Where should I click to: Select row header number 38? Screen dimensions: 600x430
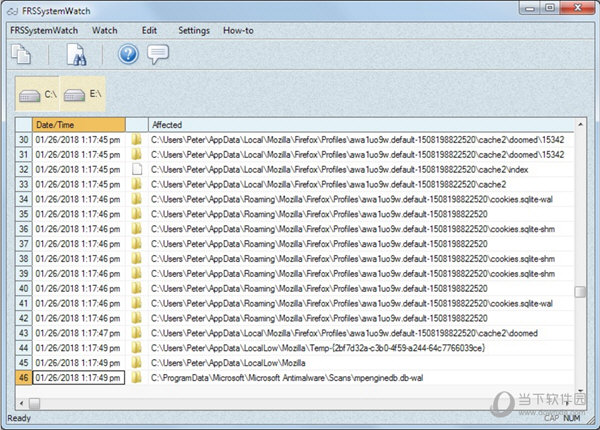pyautogui.click(x=24, y=259)
